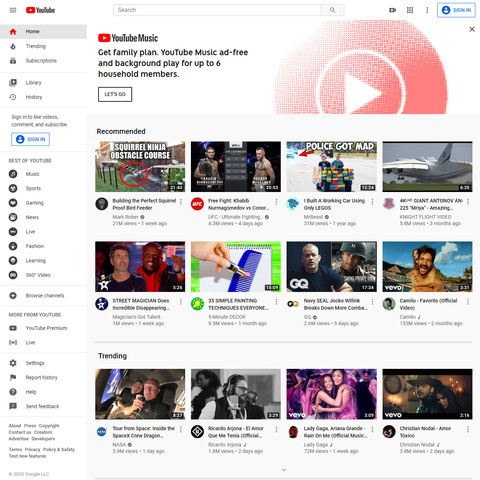
Task: Open the top bar settings dots menu
Action: [427, 10]
